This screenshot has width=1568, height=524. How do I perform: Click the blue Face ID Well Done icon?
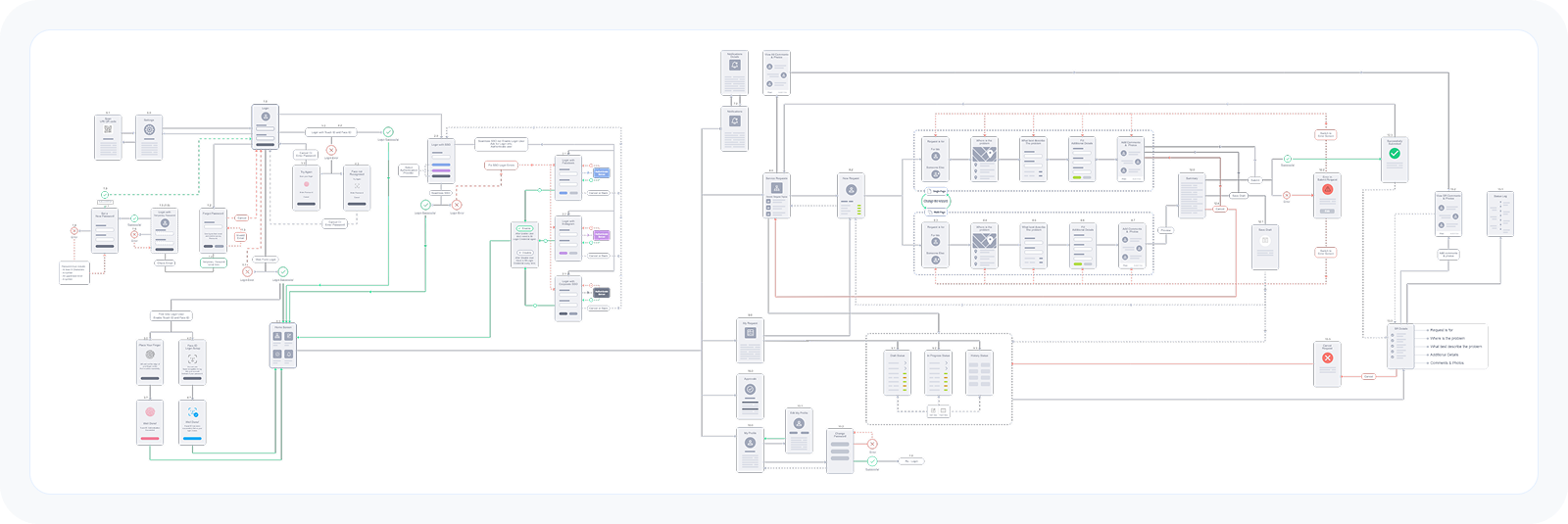[193, 413]
